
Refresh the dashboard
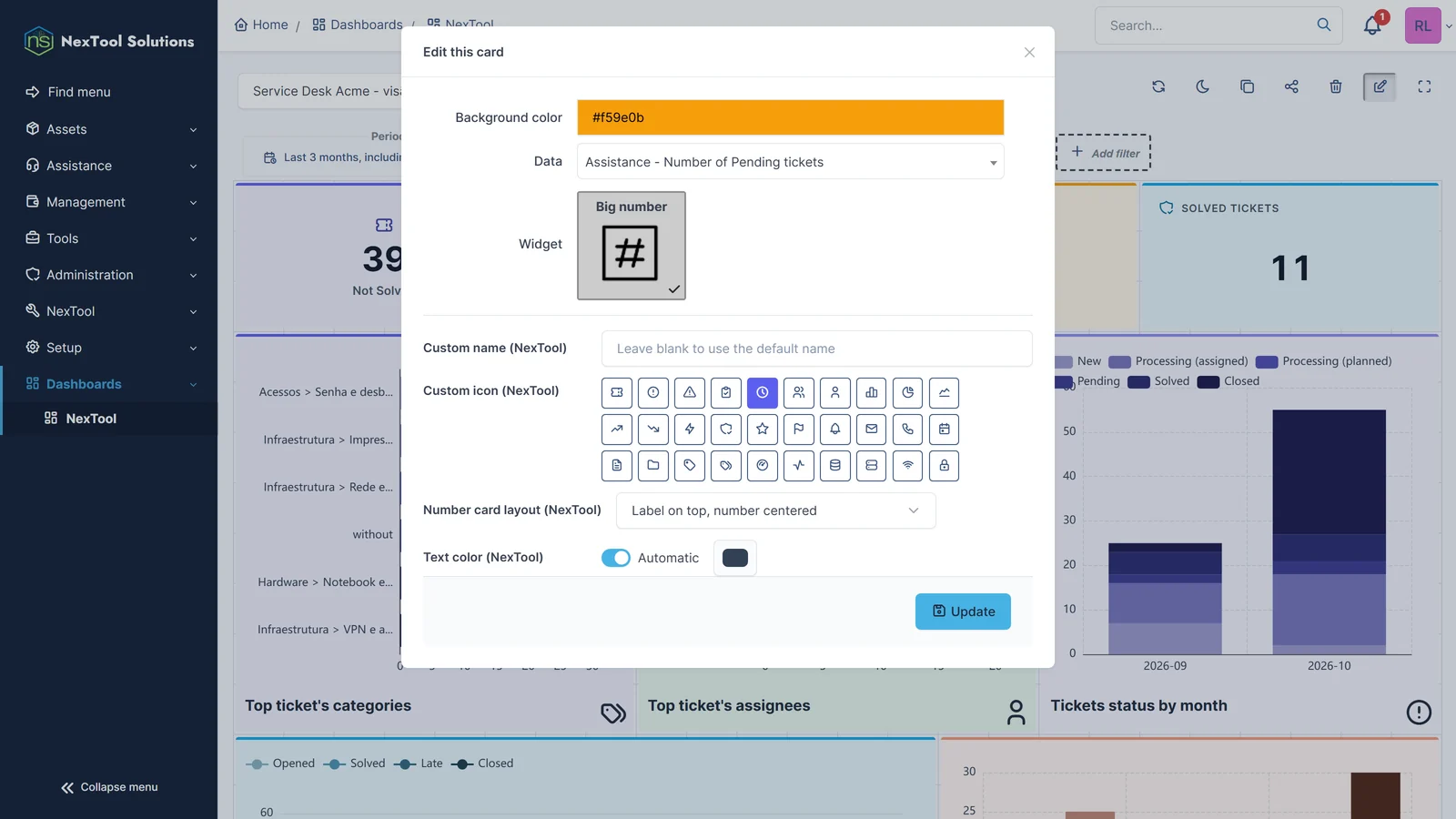coord(1158,86)
